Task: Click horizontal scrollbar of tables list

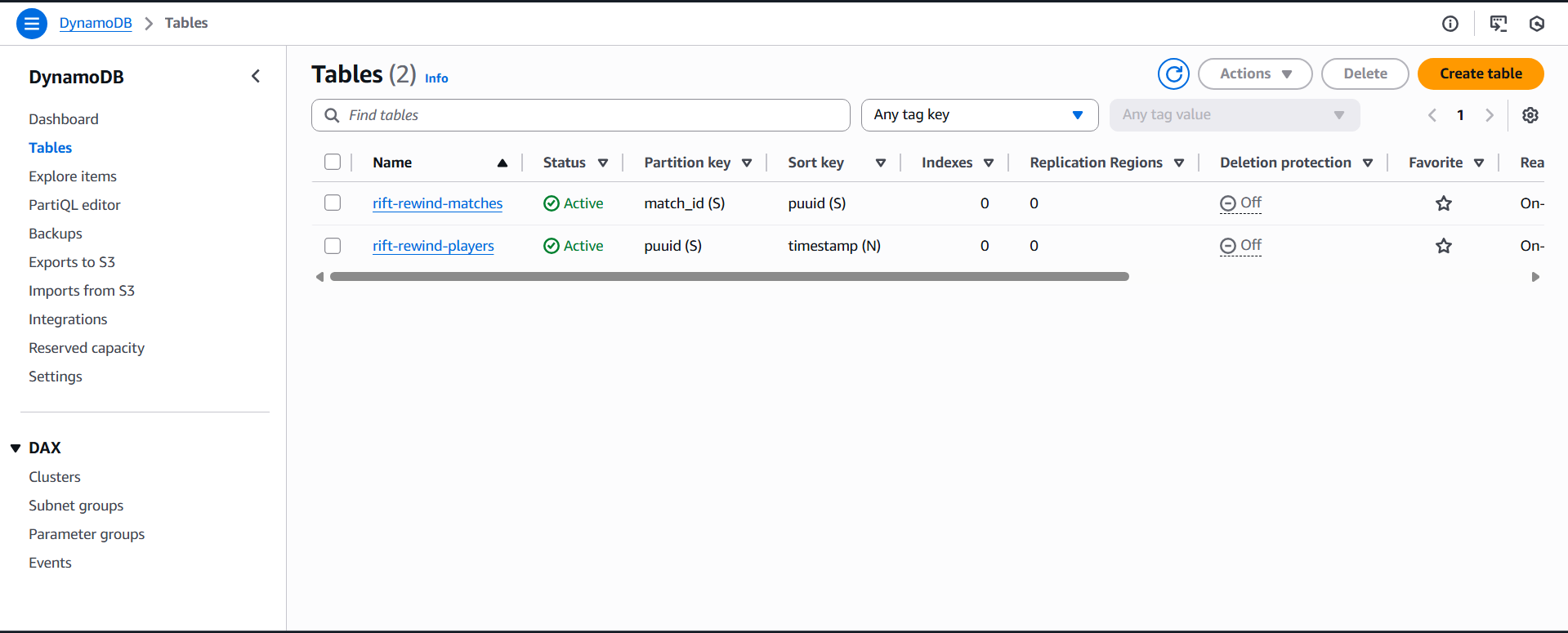Action: (730, 277)
